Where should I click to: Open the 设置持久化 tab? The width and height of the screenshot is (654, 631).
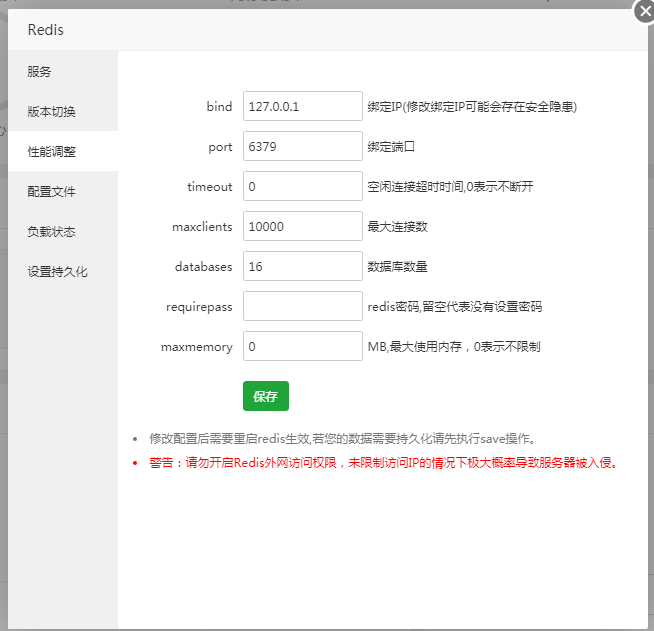(x=57, y=271)
